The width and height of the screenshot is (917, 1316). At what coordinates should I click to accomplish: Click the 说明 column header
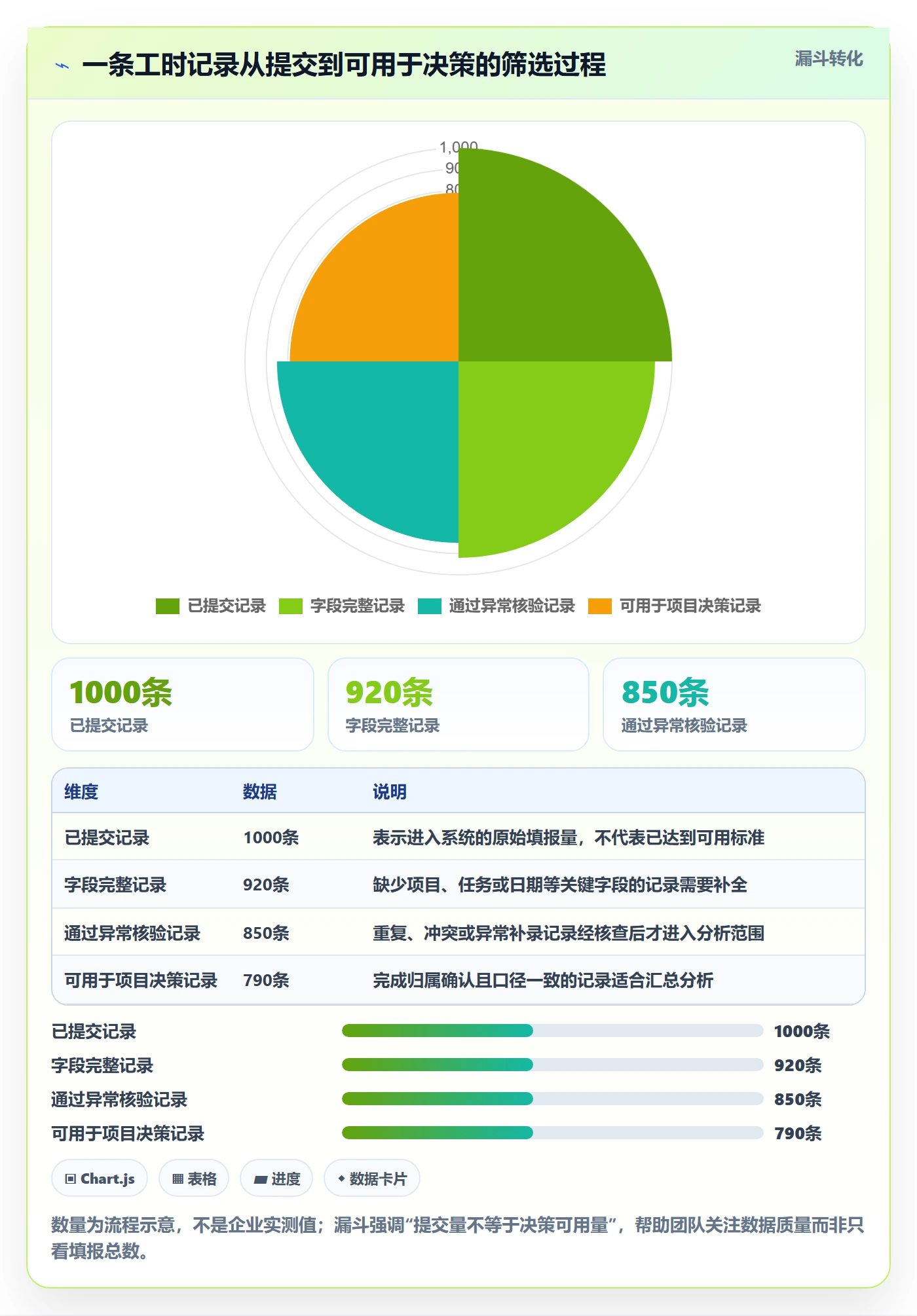pos(390,792)
